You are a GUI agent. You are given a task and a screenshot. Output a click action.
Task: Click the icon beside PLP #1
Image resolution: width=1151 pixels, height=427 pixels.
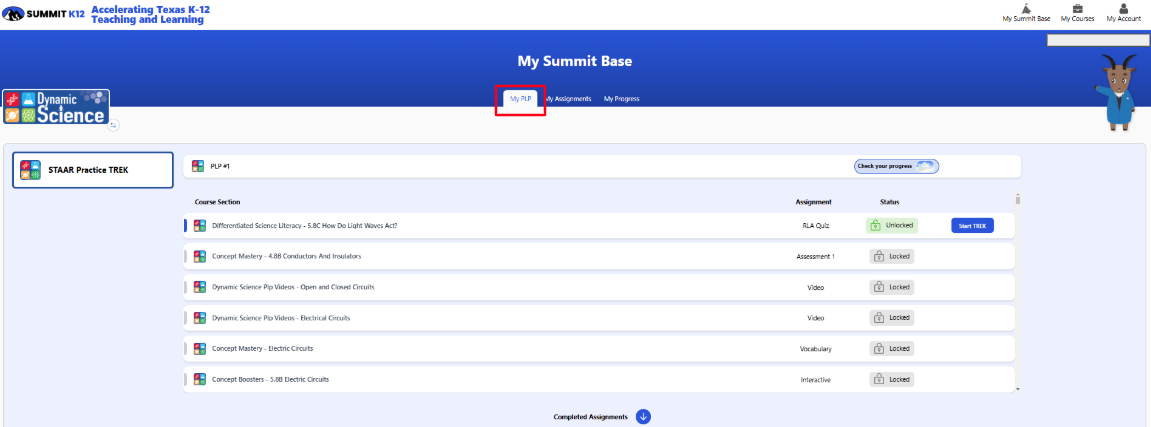pos(197,167)
